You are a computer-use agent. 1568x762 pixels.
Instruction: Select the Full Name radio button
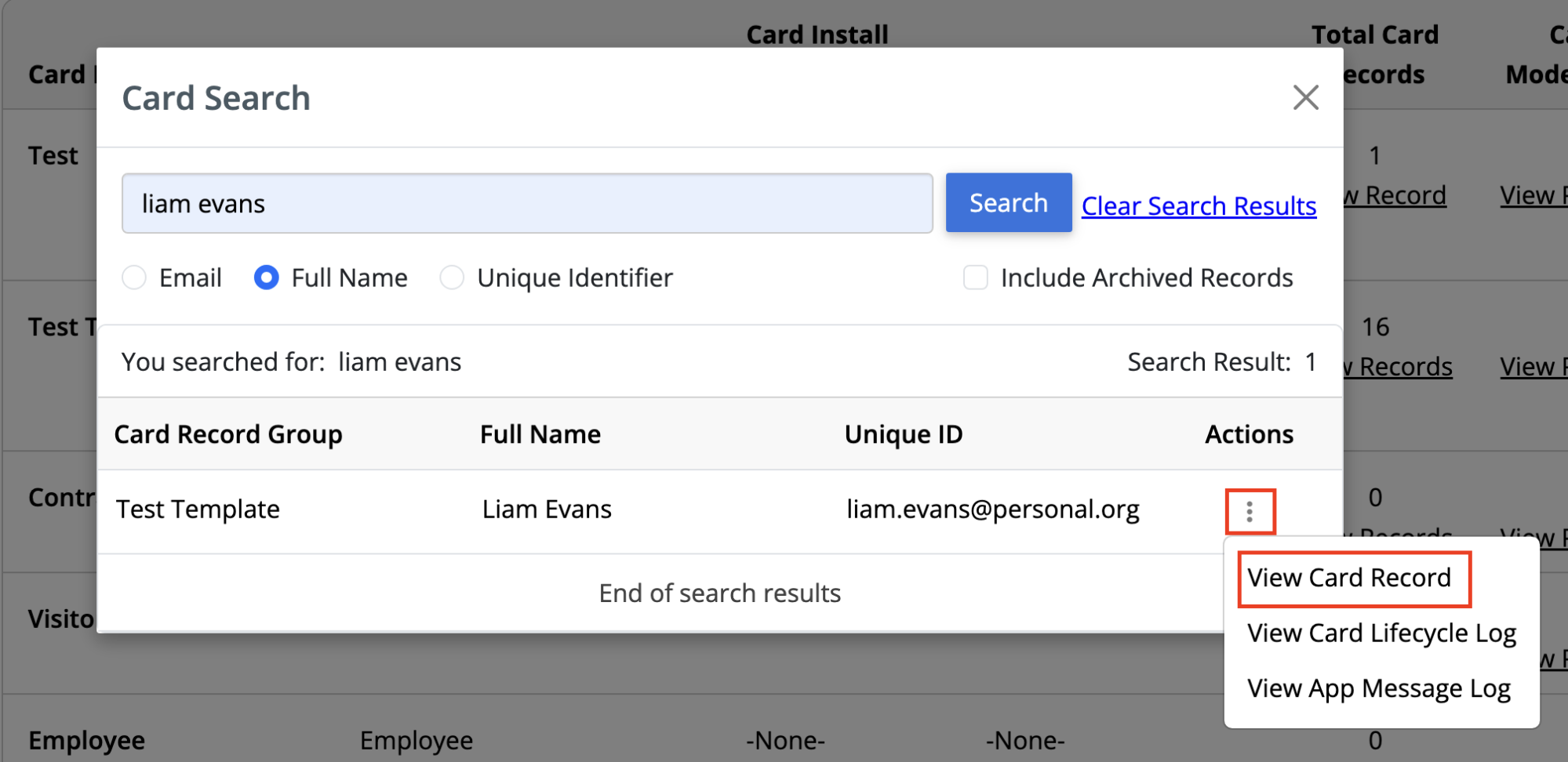(x=266, y=278)
